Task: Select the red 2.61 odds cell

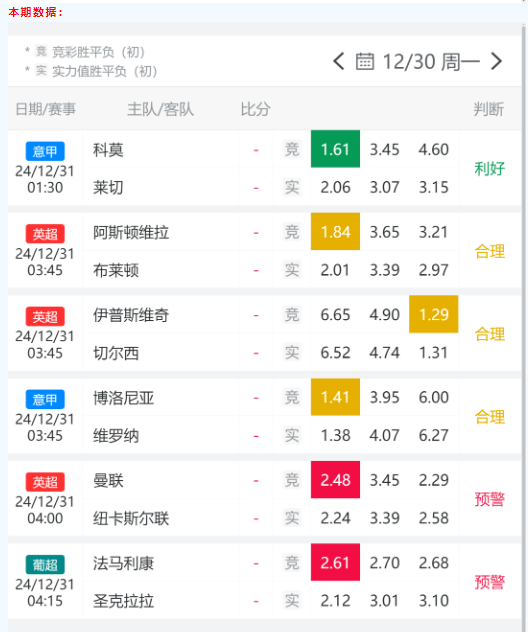Action: [335, 562]
